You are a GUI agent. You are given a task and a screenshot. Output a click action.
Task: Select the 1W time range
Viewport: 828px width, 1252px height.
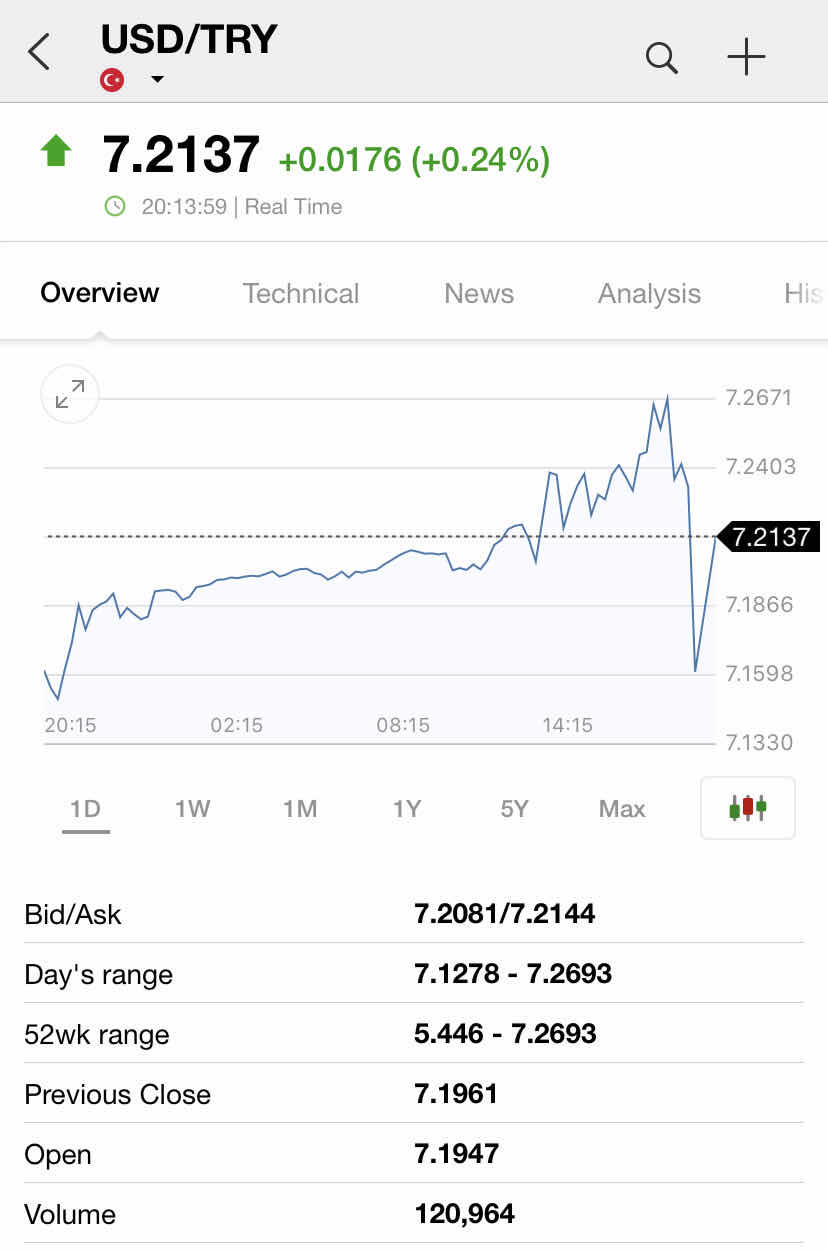click(192, 808)
